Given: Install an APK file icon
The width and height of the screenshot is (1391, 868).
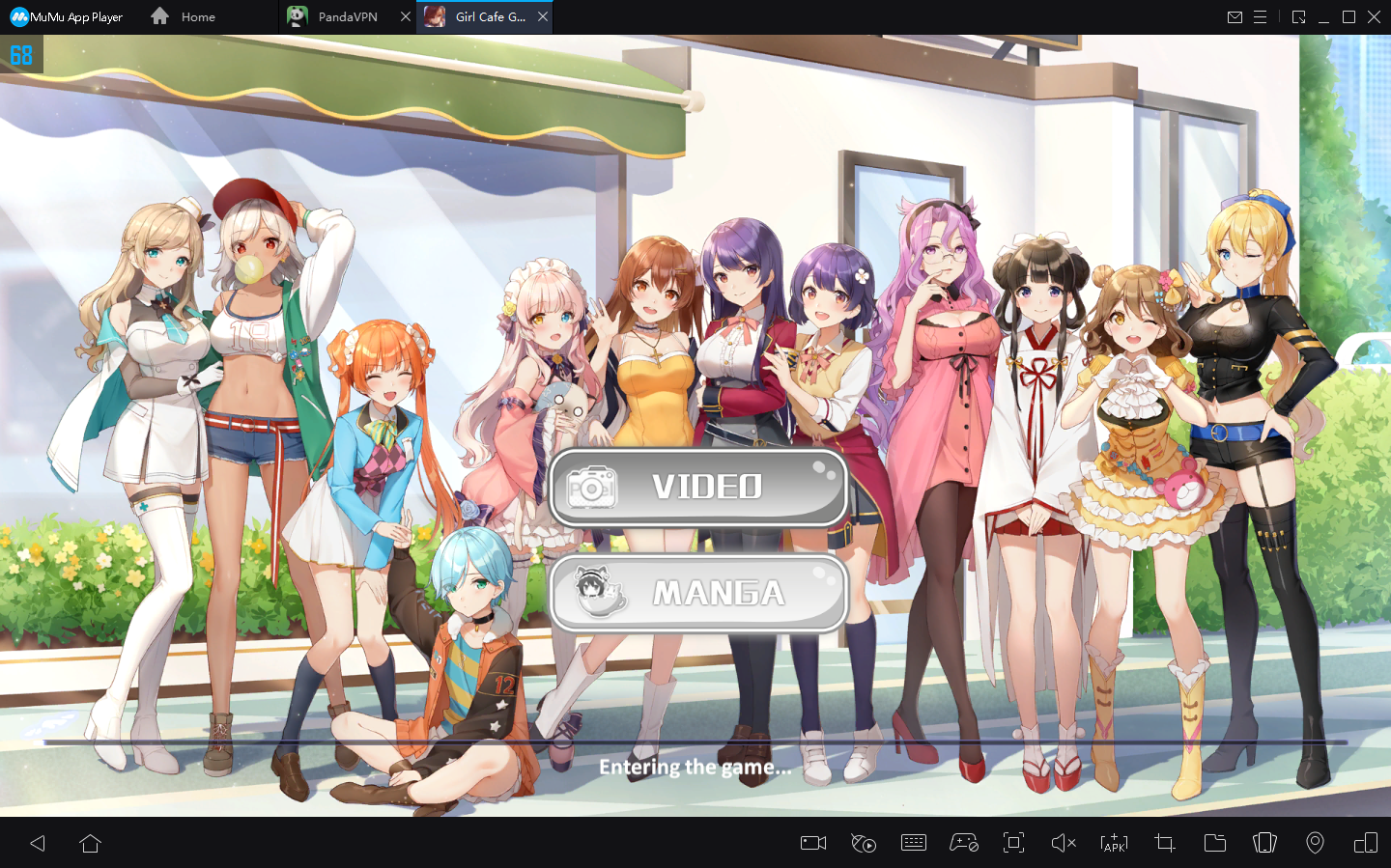Looking at the screenshot, I should pos(1114,843).
